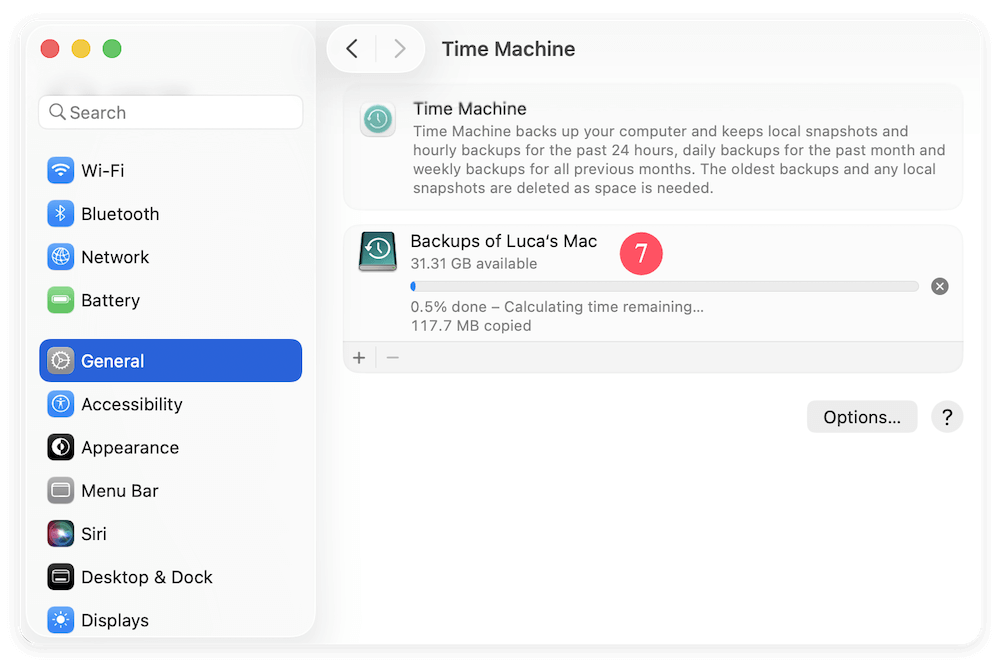The image size is (1000, 663).
Task: Go back using the back chevron
Action: click(x=352, y=49)
